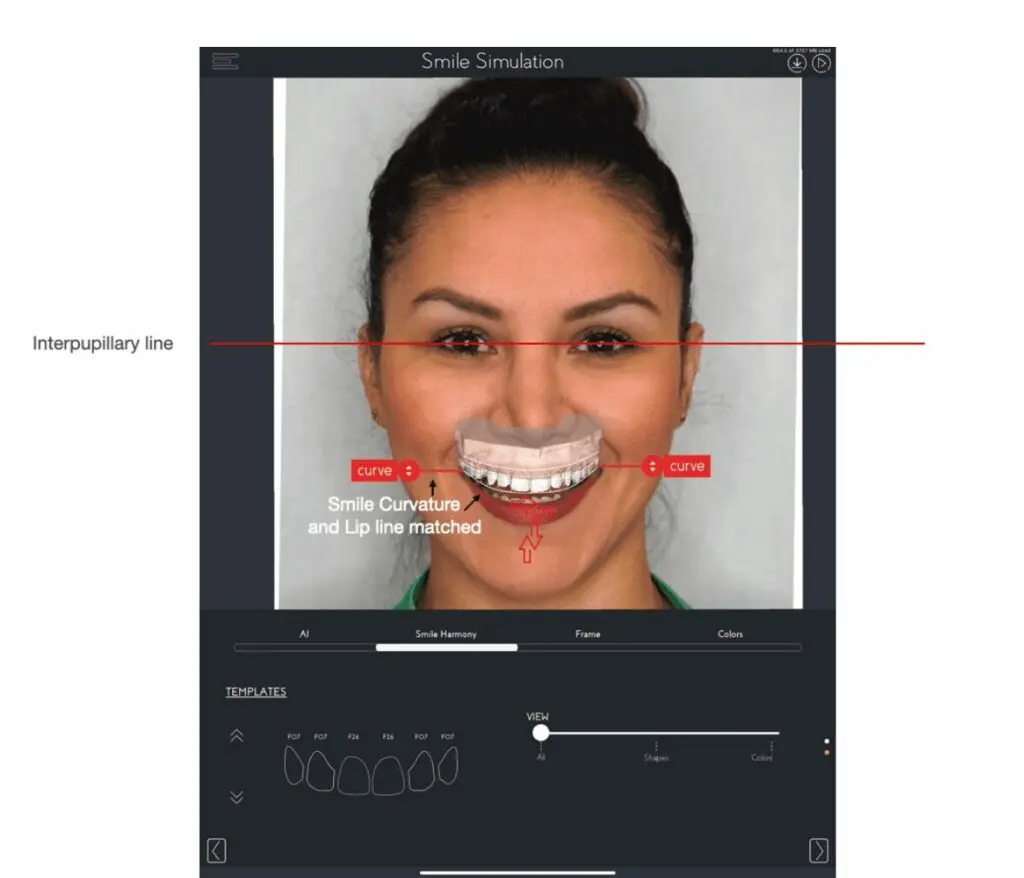Go back with the bottom-left chevron
Screen dimensions: 1024x878
coord(216,850)
